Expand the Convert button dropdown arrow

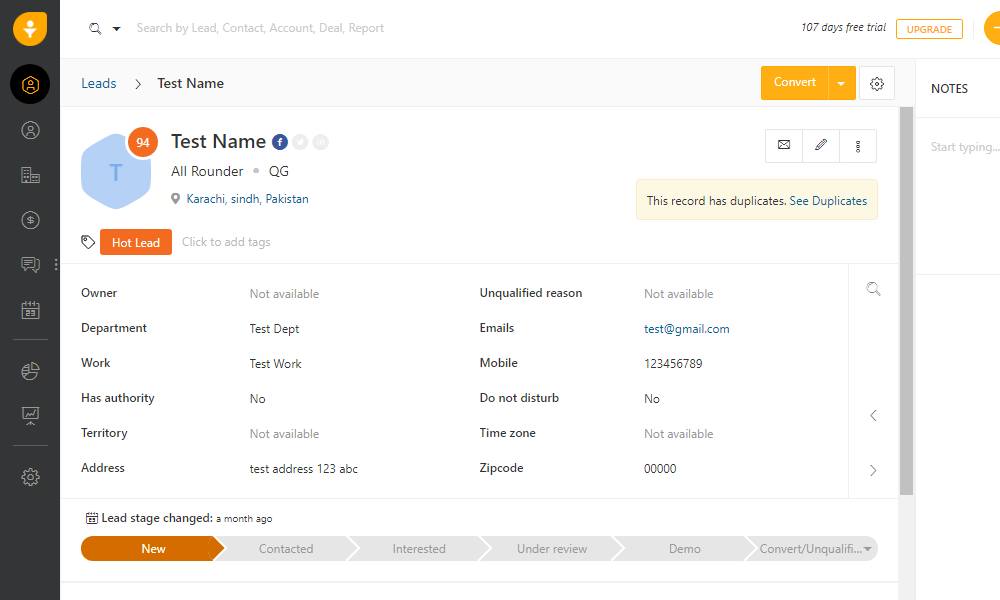841,83
